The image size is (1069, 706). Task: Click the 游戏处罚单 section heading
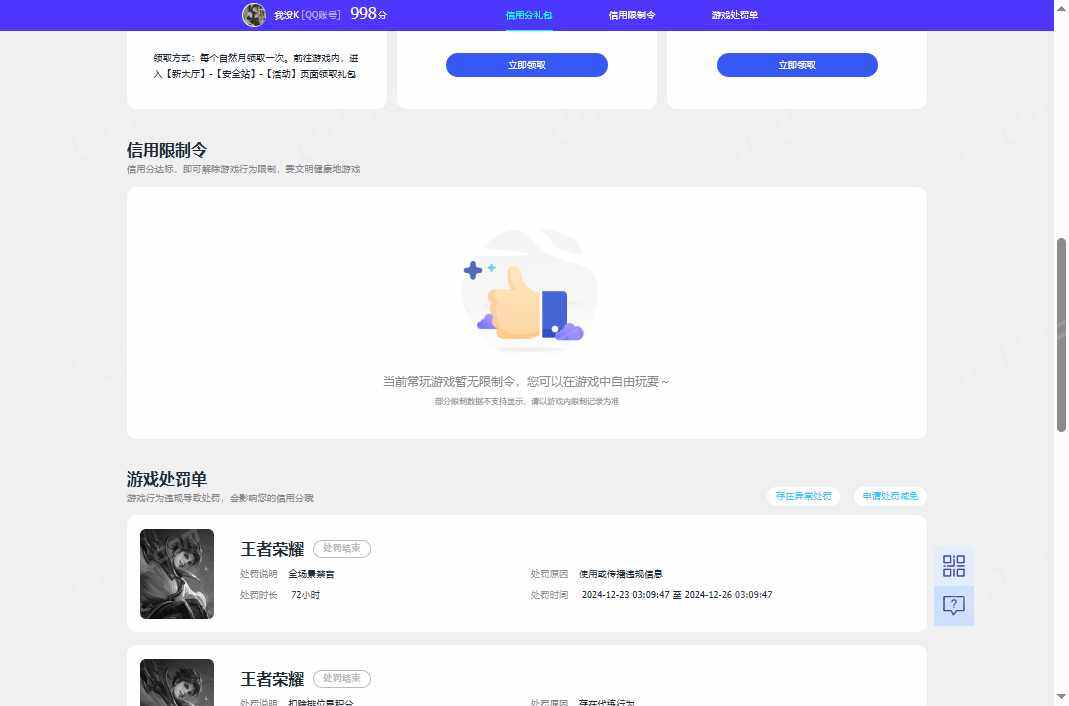pos(167,479)
